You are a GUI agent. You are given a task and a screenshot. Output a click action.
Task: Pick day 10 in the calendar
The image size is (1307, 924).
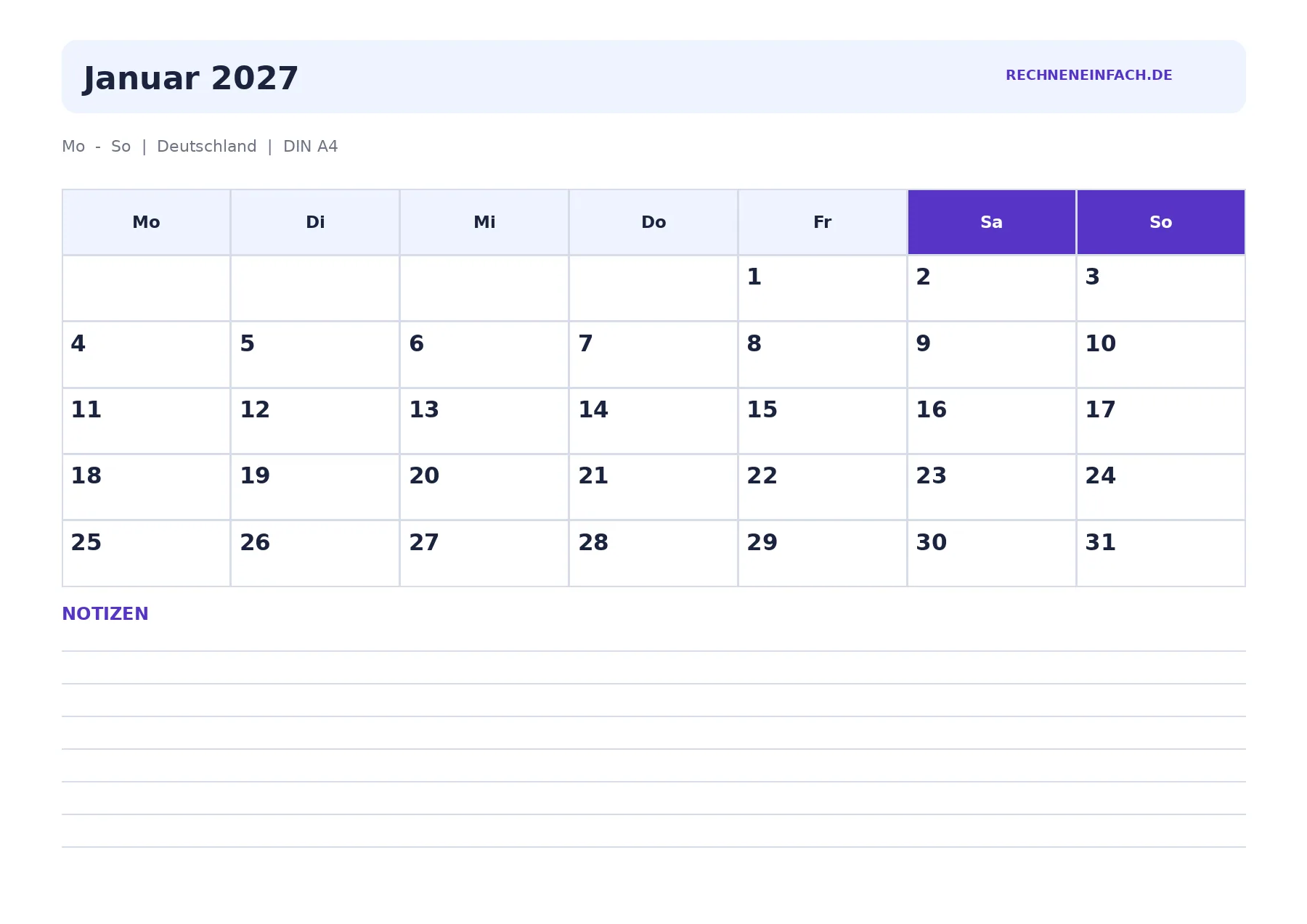point(1161,355)
